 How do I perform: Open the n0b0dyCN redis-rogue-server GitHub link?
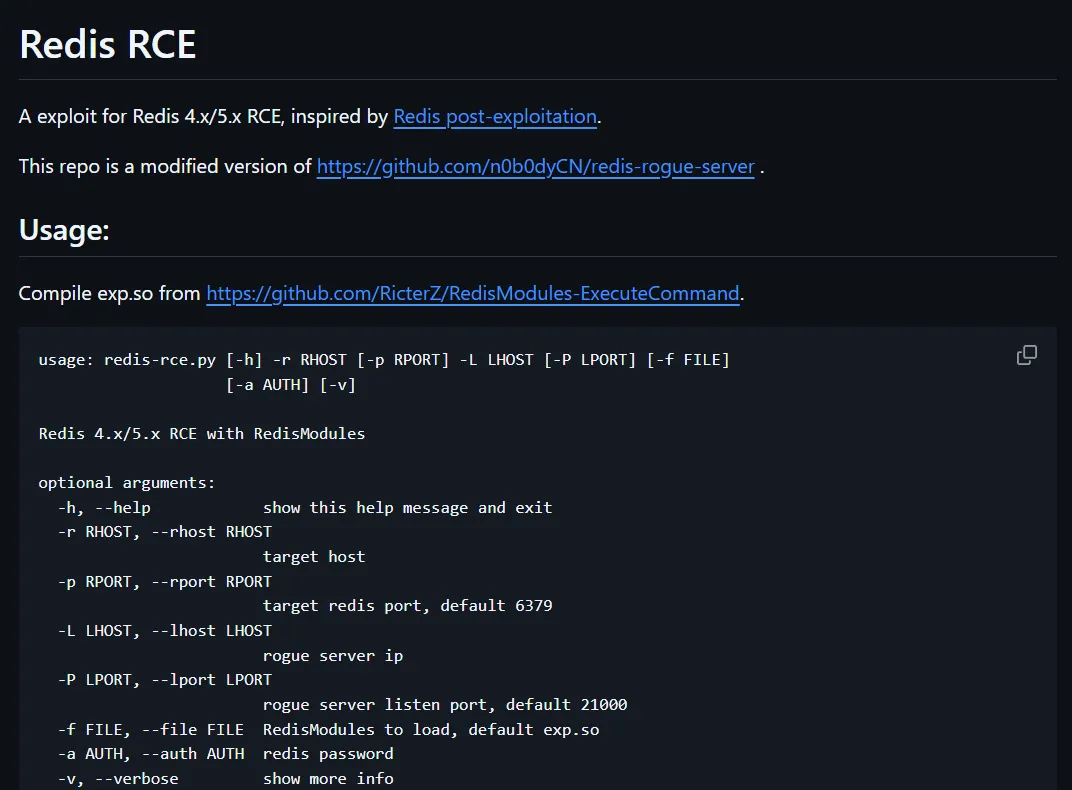[535, 166]
